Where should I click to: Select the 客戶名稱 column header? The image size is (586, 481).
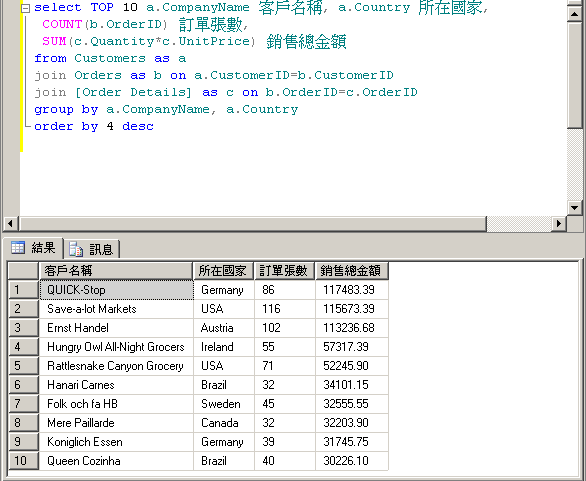click(116, 271)
